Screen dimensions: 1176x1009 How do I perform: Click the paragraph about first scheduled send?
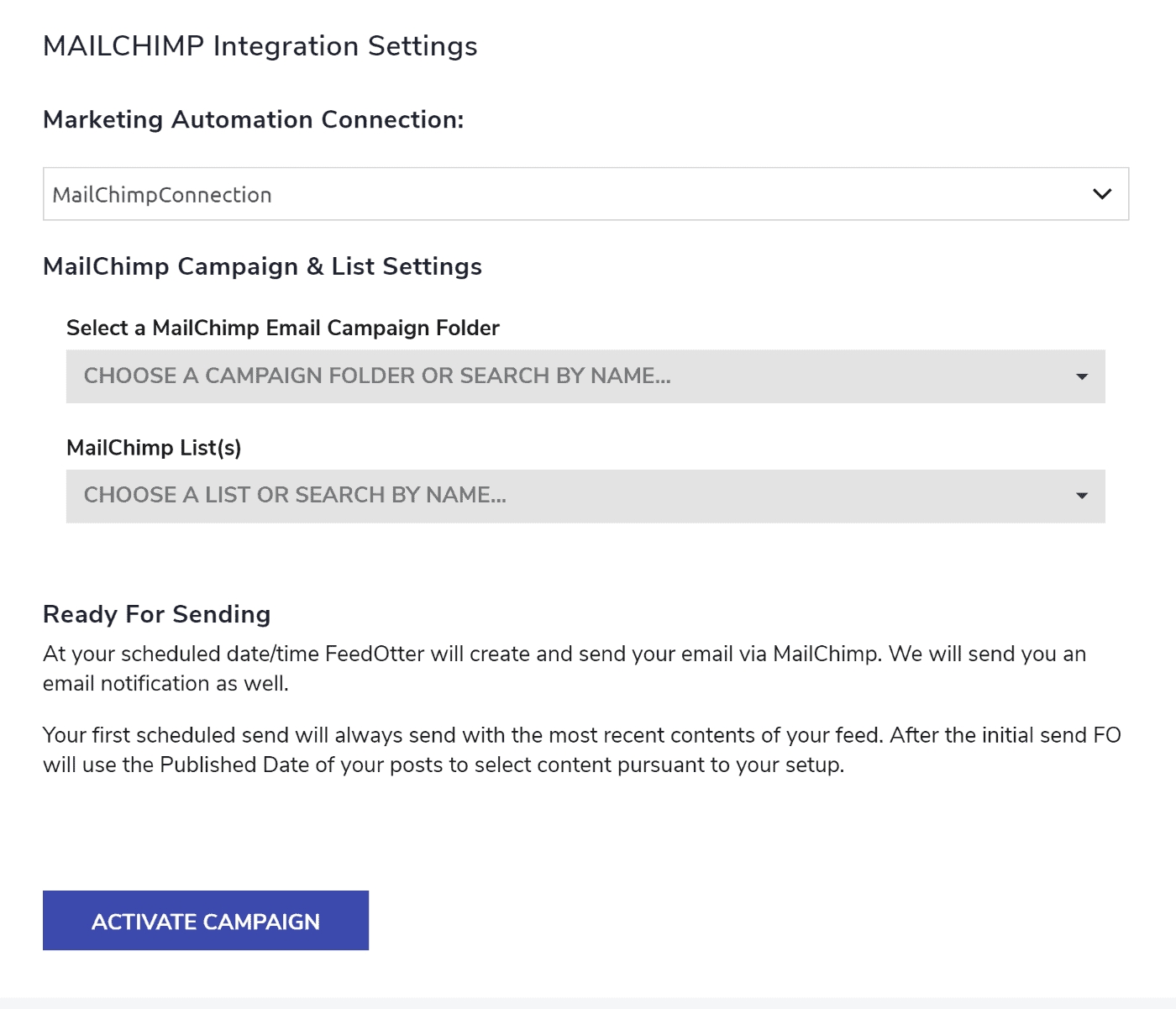point(581,749)
